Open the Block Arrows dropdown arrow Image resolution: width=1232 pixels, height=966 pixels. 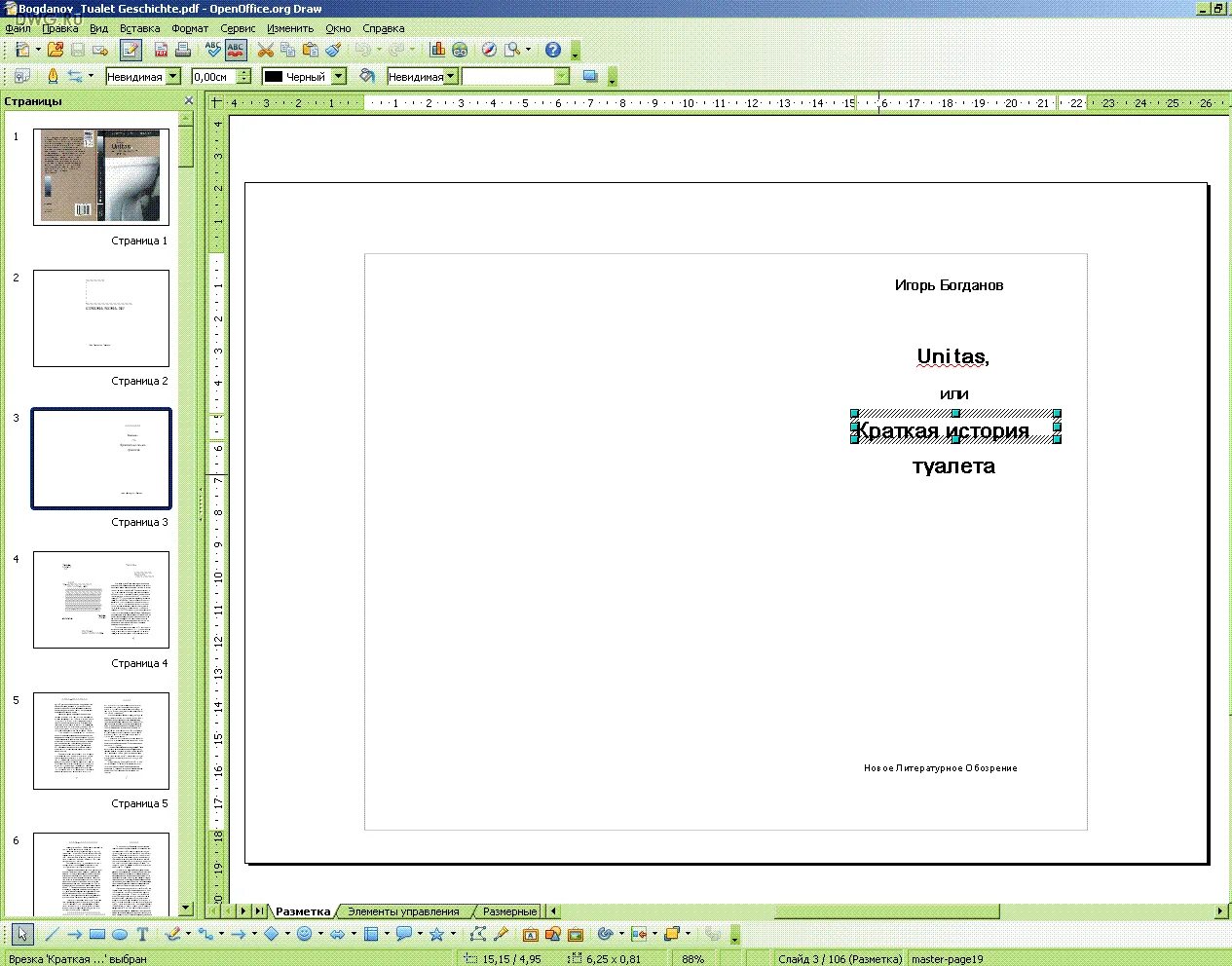point(354,935)
